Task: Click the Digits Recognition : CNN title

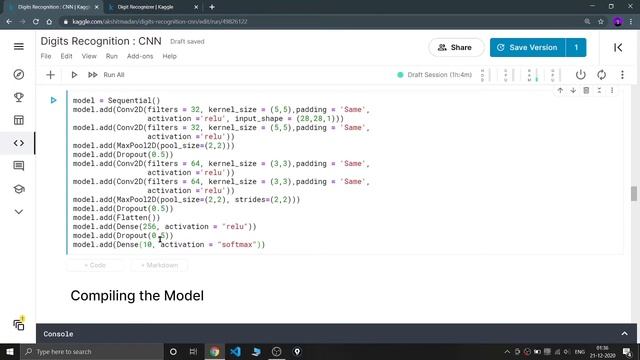Action: point(101,41)
